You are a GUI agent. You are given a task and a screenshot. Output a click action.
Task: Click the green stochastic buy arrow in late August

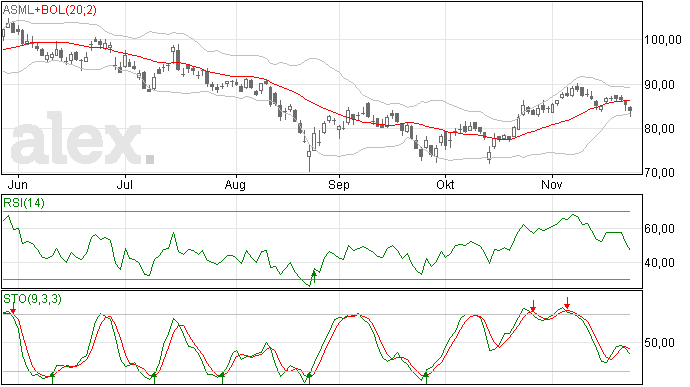[309, 378]
